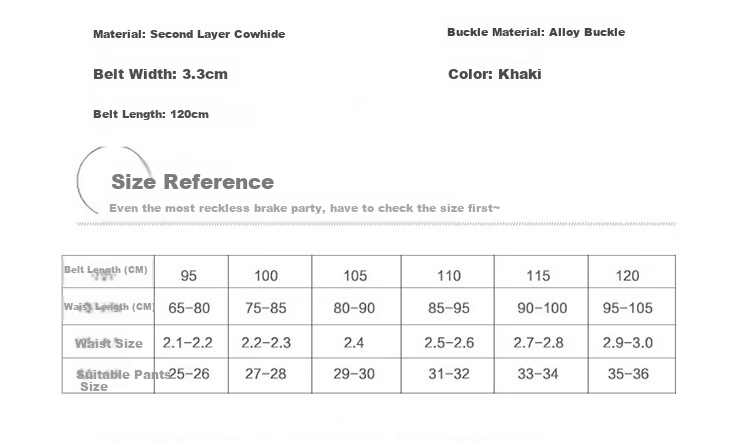Select the 29-30 pants size cell
The image size is (750, 442).
pyautogui.click(x=356, y=376)
